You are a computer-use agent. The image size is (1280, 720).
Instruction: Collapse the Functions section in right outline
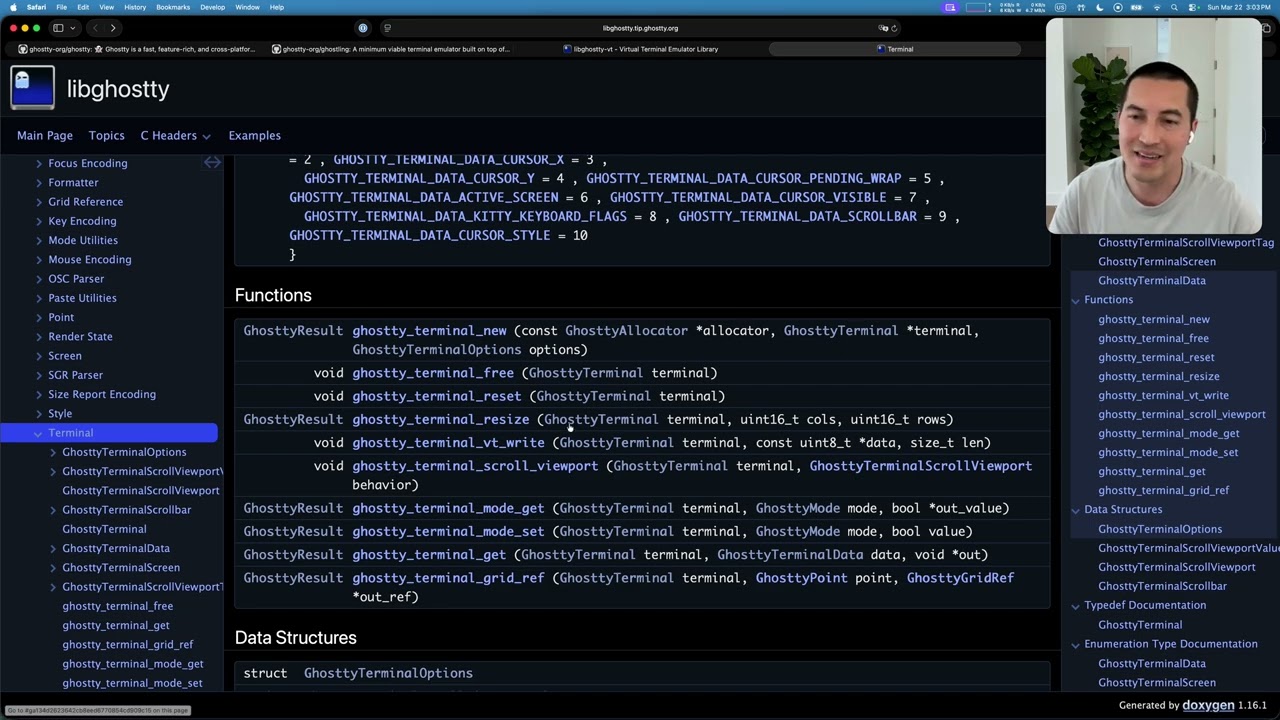click(x=1076, y=300)
